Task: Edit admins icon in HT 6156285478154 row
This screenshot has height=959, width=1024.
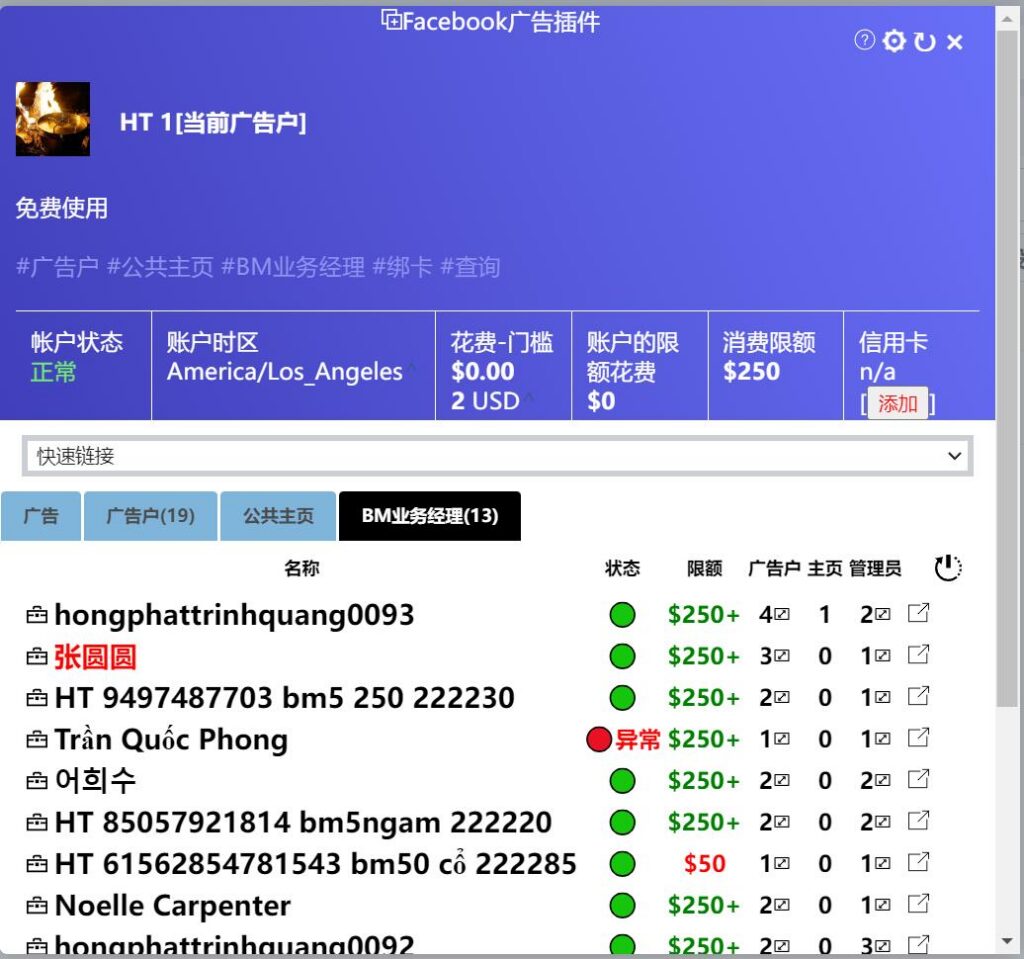Action: [x=883, y=864]
